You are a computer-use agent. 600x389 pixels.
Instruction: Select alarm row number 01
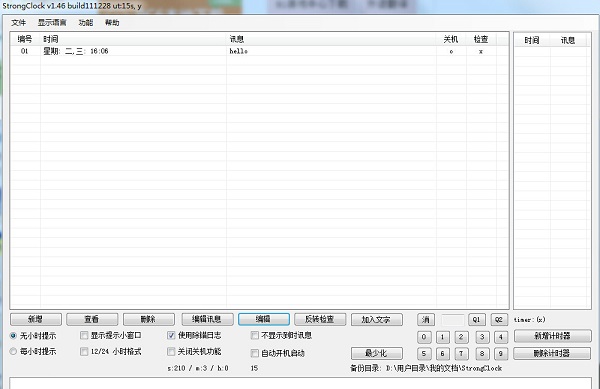click(25, 51)
